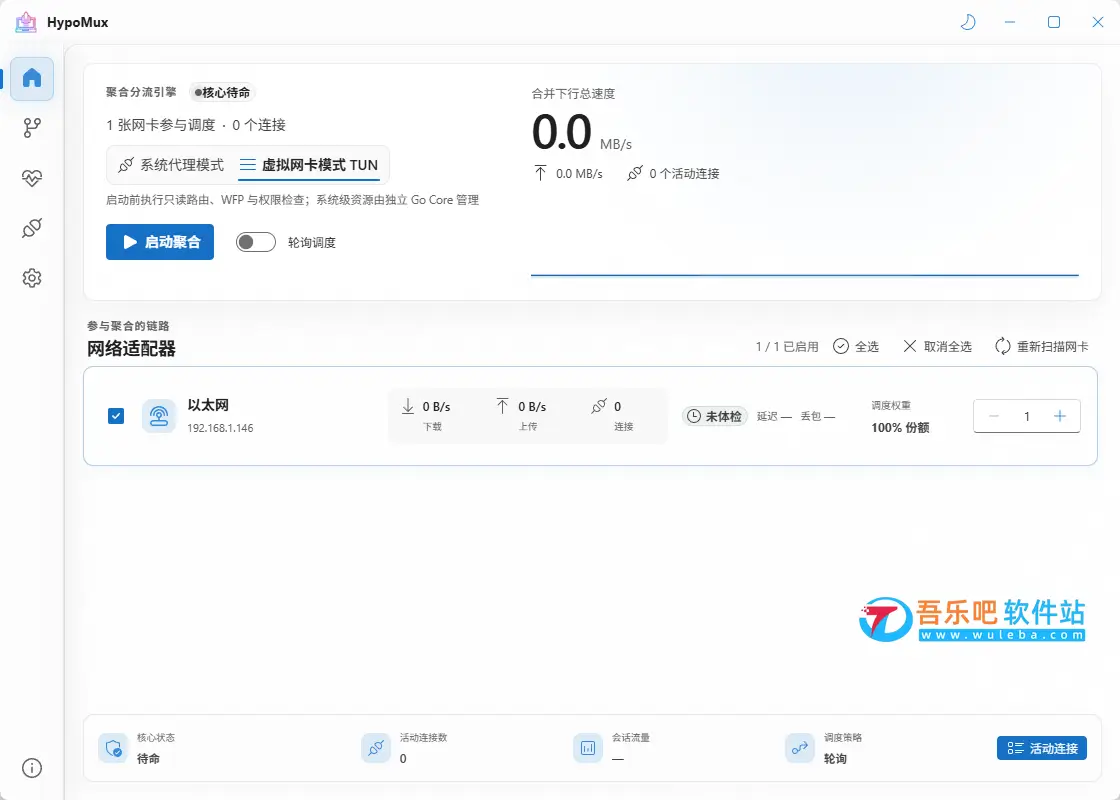Open the heartbeat health check page
Image resolution: width=1120 pixels, height=800 pixels.
click(32, 178)
